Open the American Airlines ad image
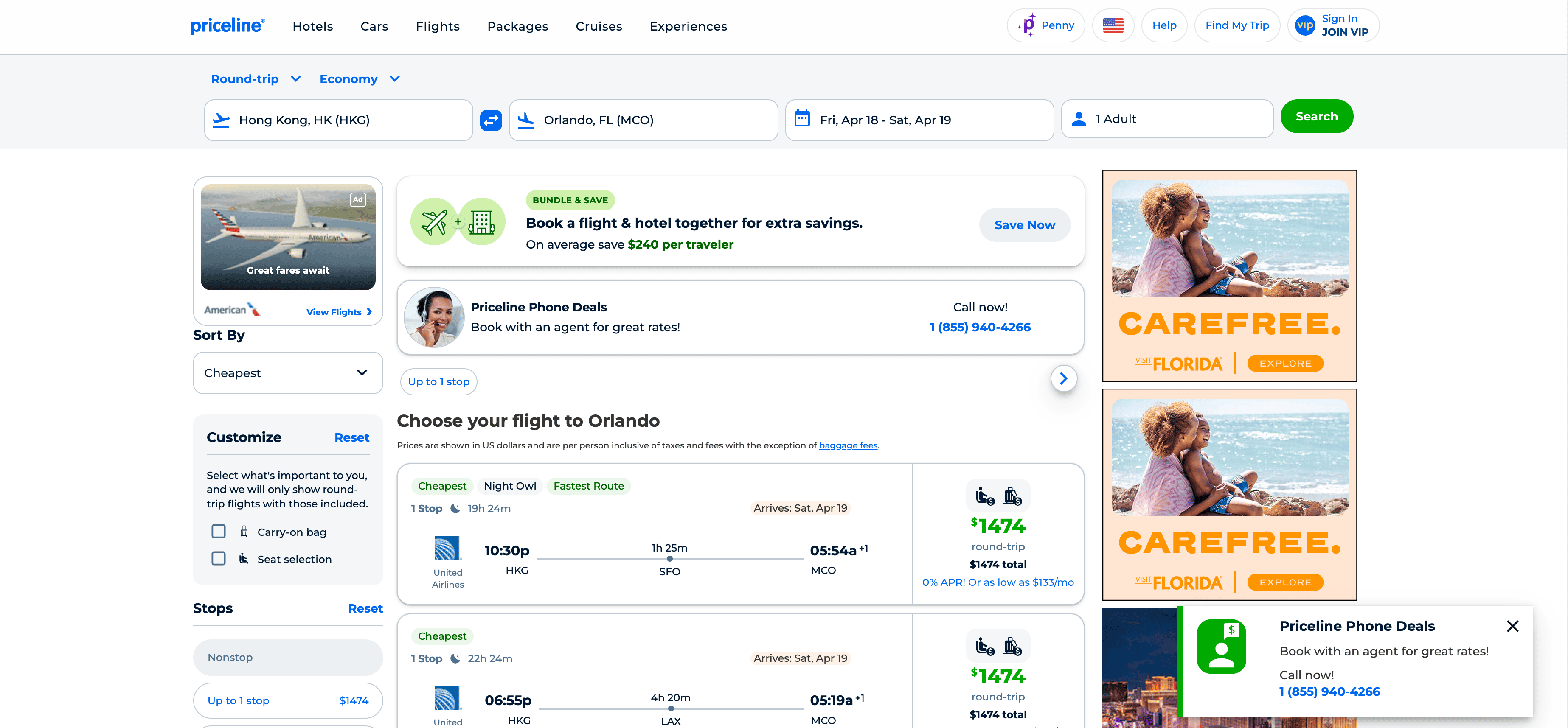The height and width of the screenshot is (728, 1568). pos(288,237)
